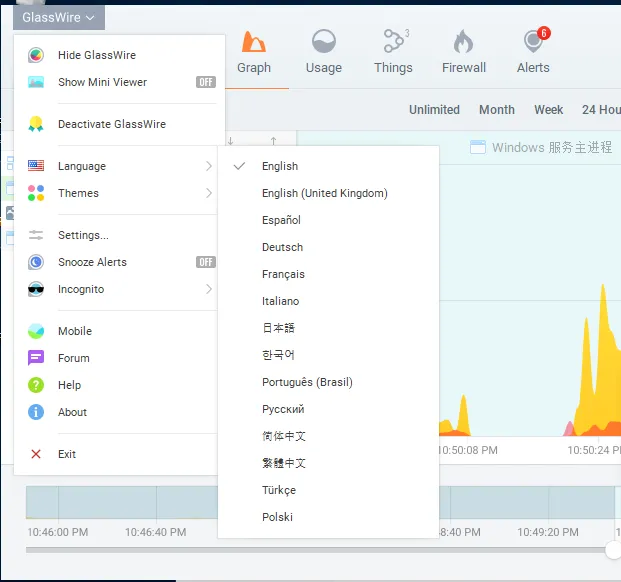Open the Usage tab icon
The width and height of the screenshot is (621, 582).
point(323,43)
